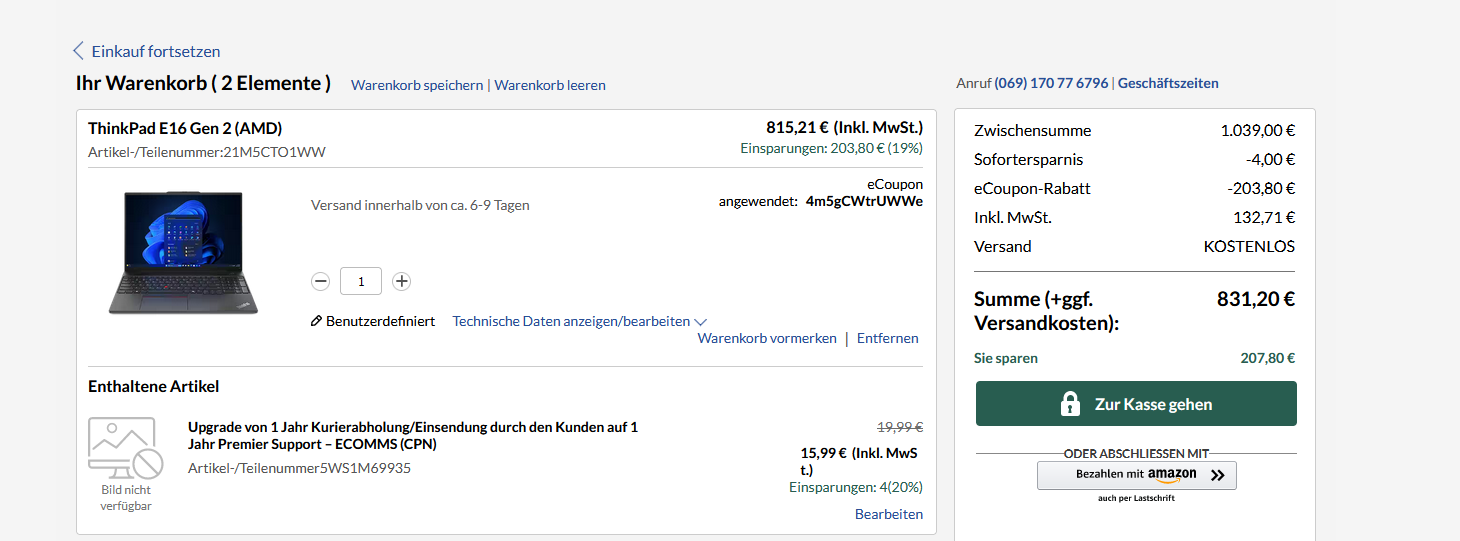Viewport: 1460px width, 541px height.
Task: Click Inkl. MwSt. value 132,71 €
Action: pyautogui.click(x=1264, y=217)
